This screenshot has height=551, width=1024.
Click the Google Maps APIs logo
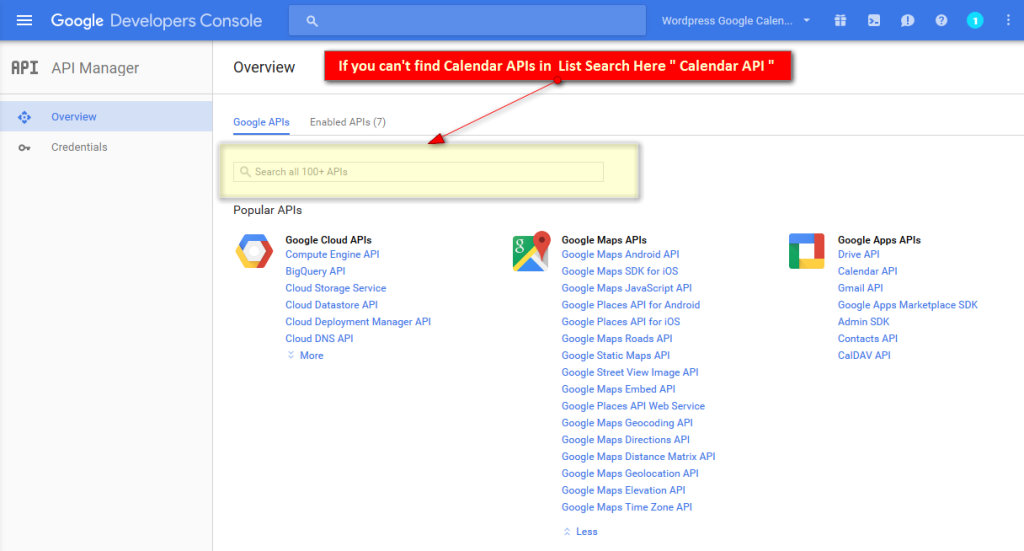pos(531,251)
